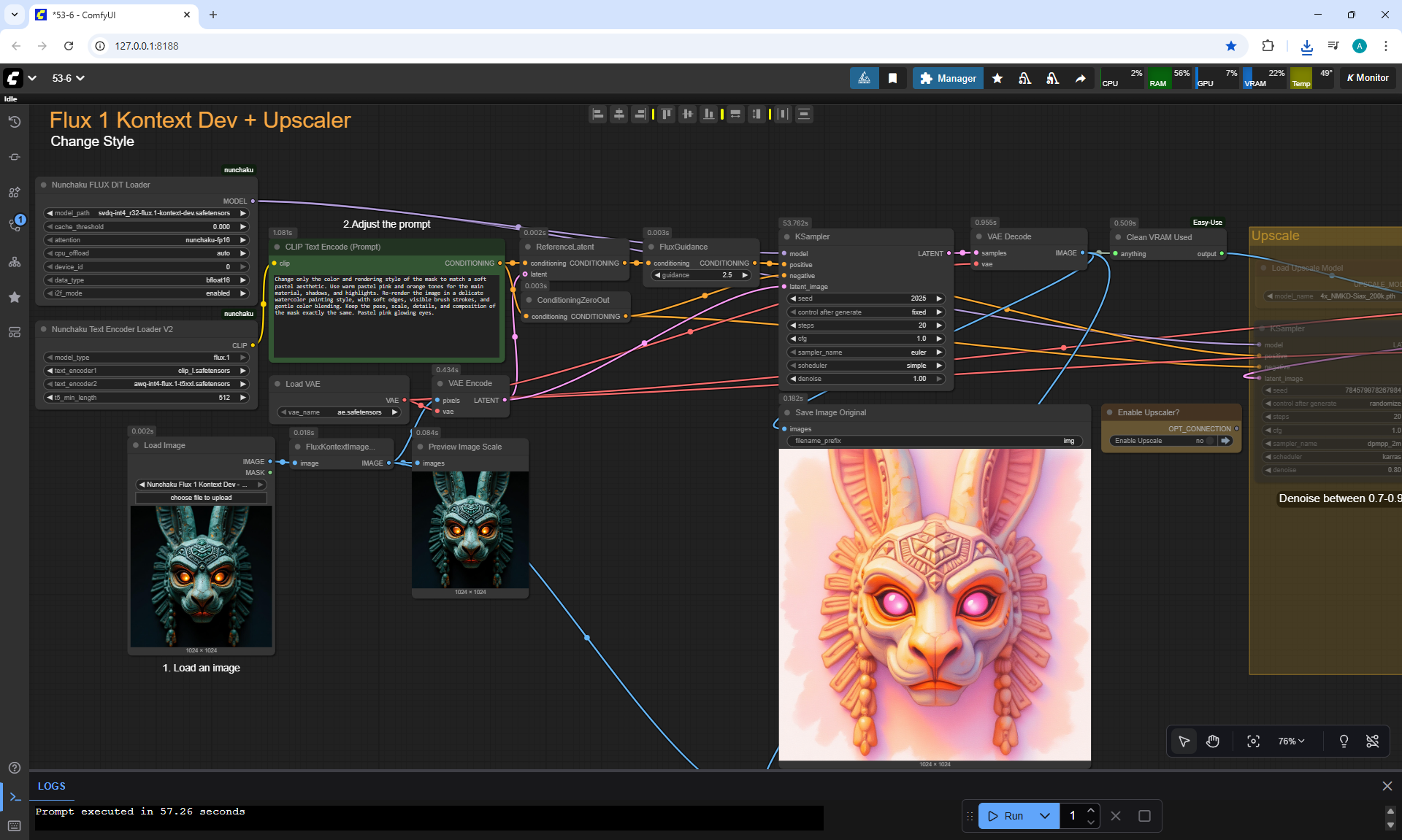Select the hand pan tool
The image size is (1402, 840).
(x=1213, y=741)
